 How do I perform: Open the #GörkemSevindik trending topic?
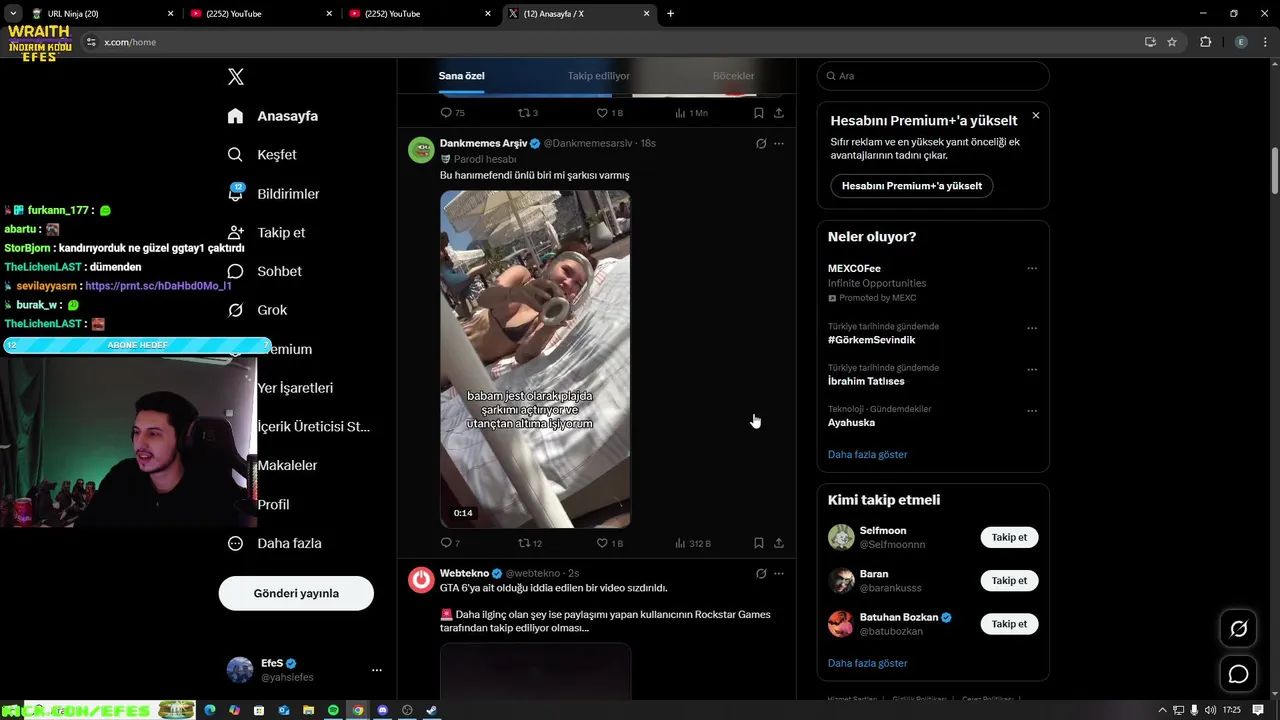coord(871,340)
